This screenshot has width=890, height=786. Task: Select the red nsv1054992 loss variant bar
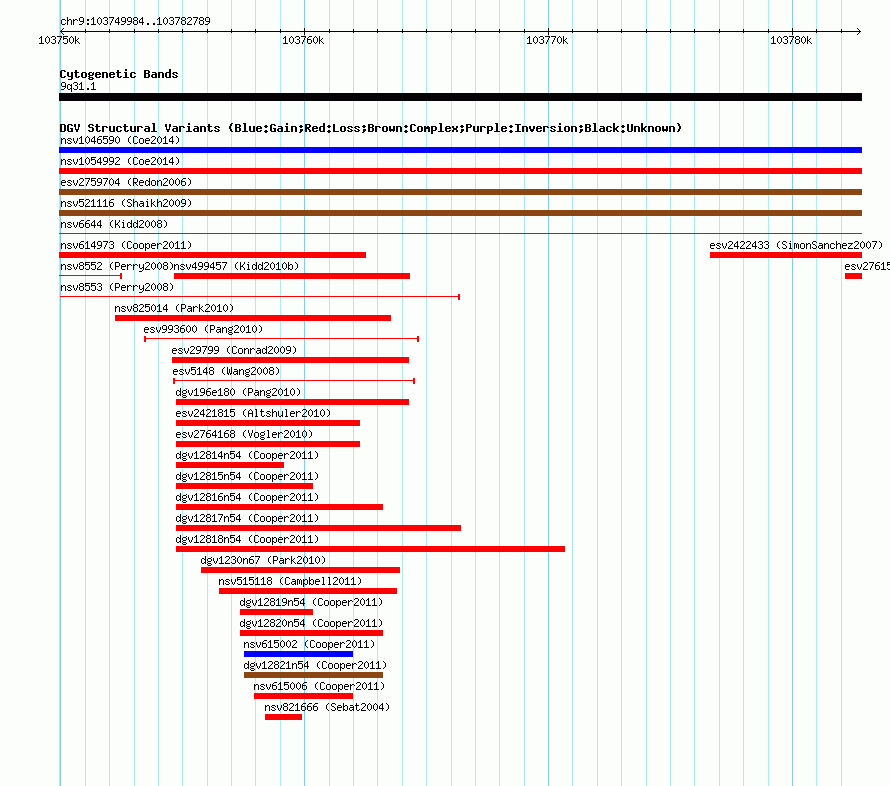[x=460, y=171]
